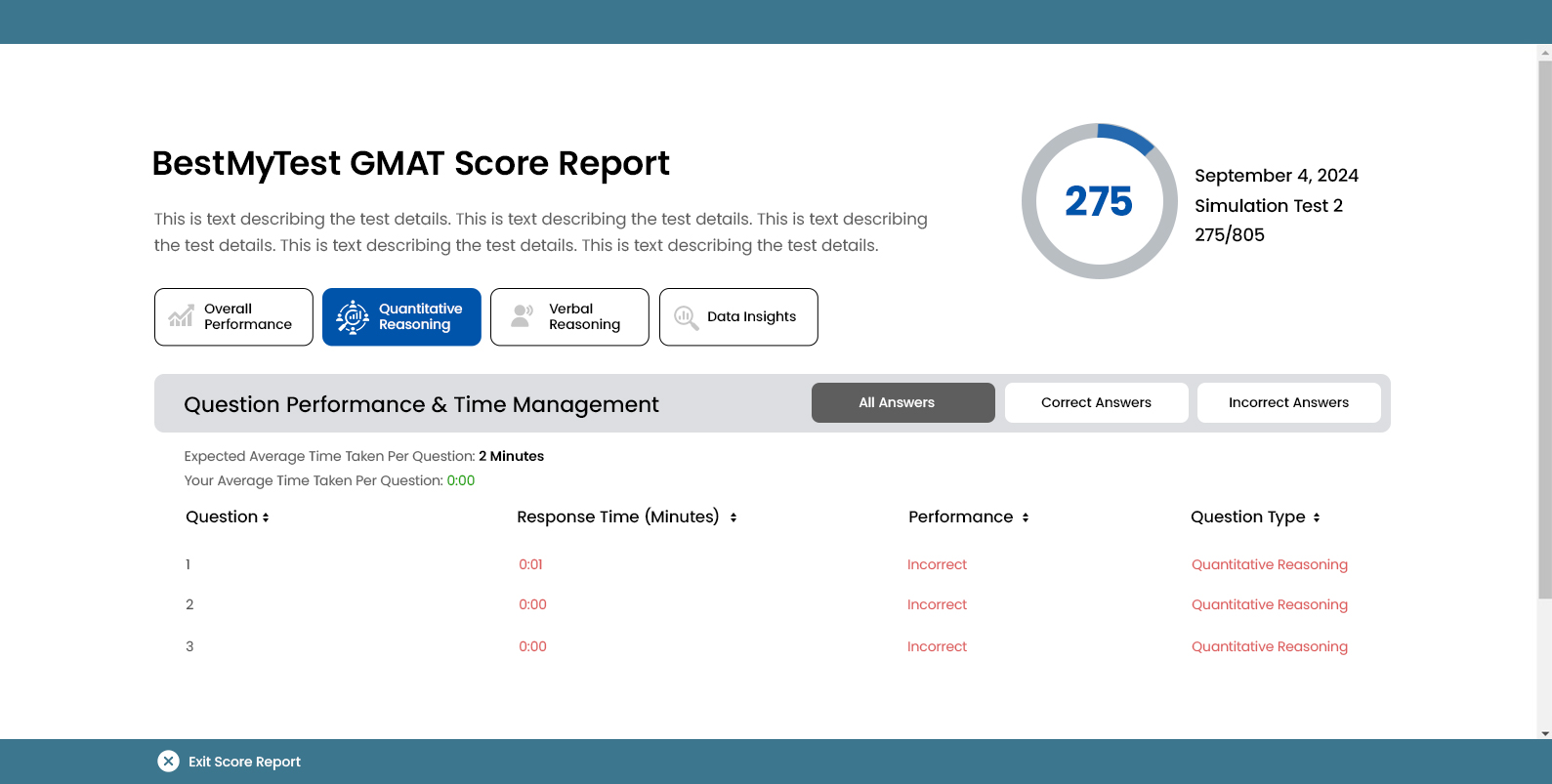This screenshot has height=784, width=1552.
Task: Click the 0:00 response time for question 2
Action: [532, 604]
